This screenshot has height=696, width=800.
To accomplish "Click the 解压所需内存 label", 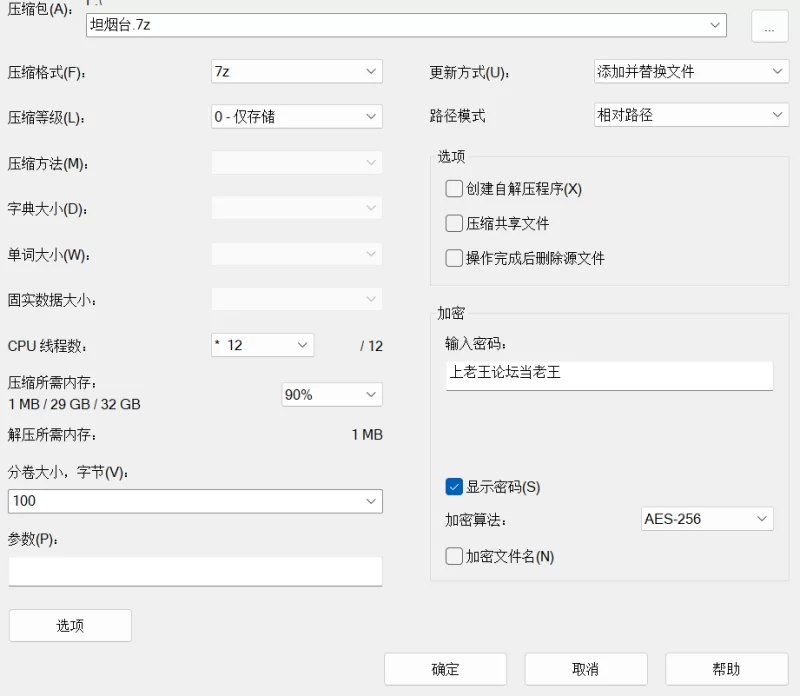I will click(x=52, y=435).
